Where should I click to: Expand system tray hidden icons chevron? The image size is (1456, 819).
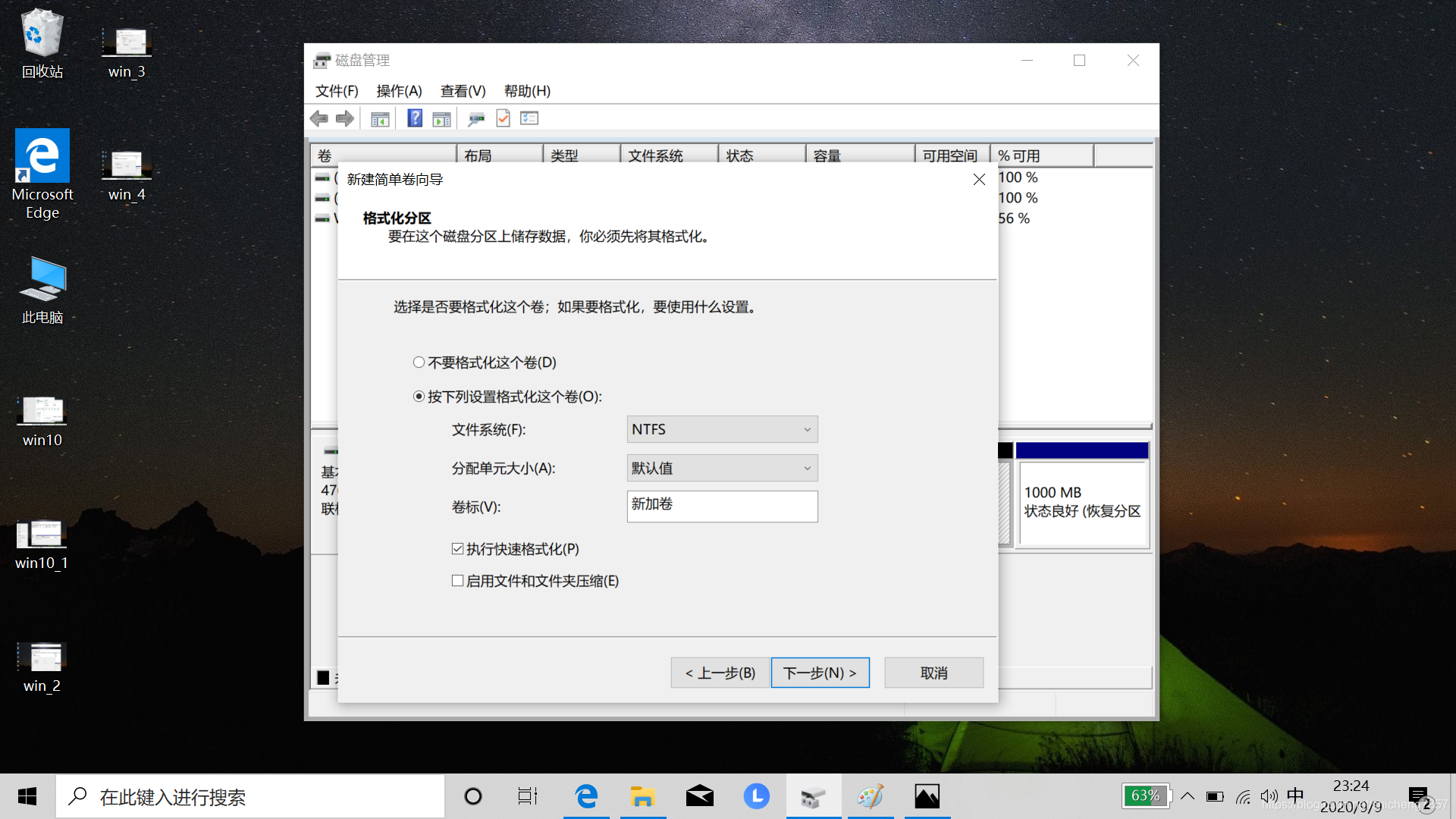pos(1188,796)
